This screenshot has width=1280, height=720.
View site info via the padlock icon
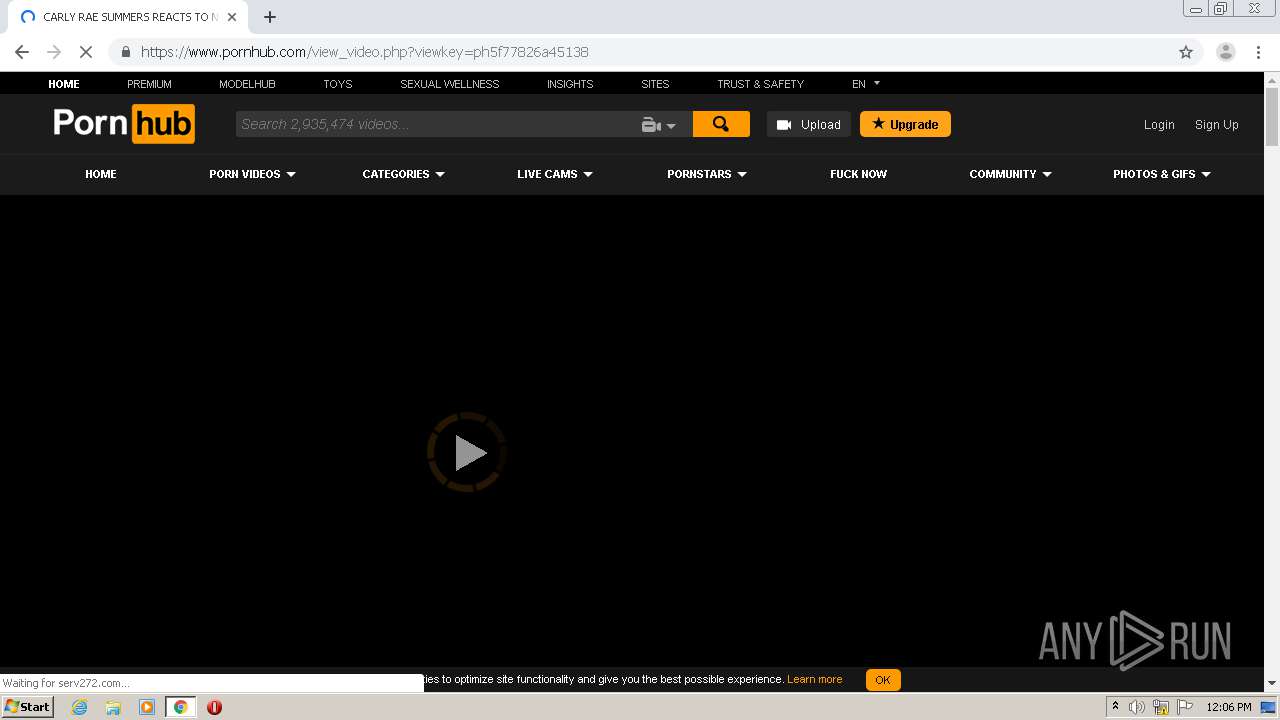(126, 52)
